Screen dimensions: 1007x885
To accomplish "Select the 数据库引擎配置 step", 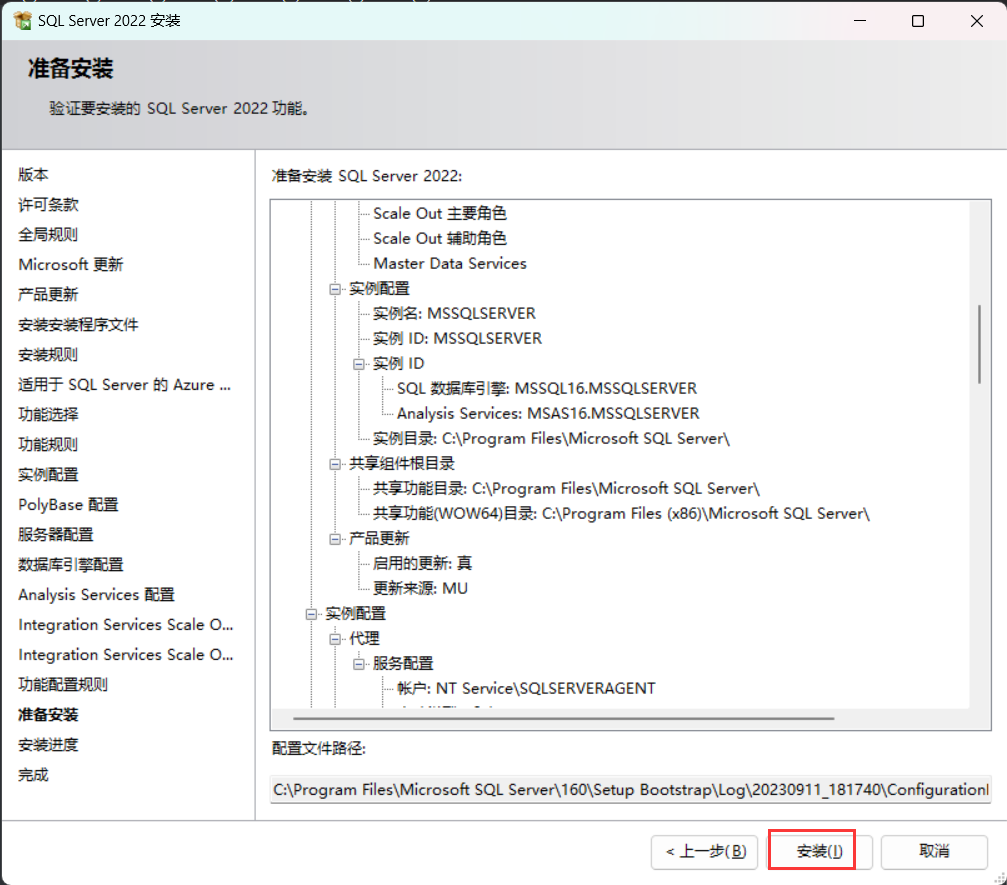I will click(71, 565).
